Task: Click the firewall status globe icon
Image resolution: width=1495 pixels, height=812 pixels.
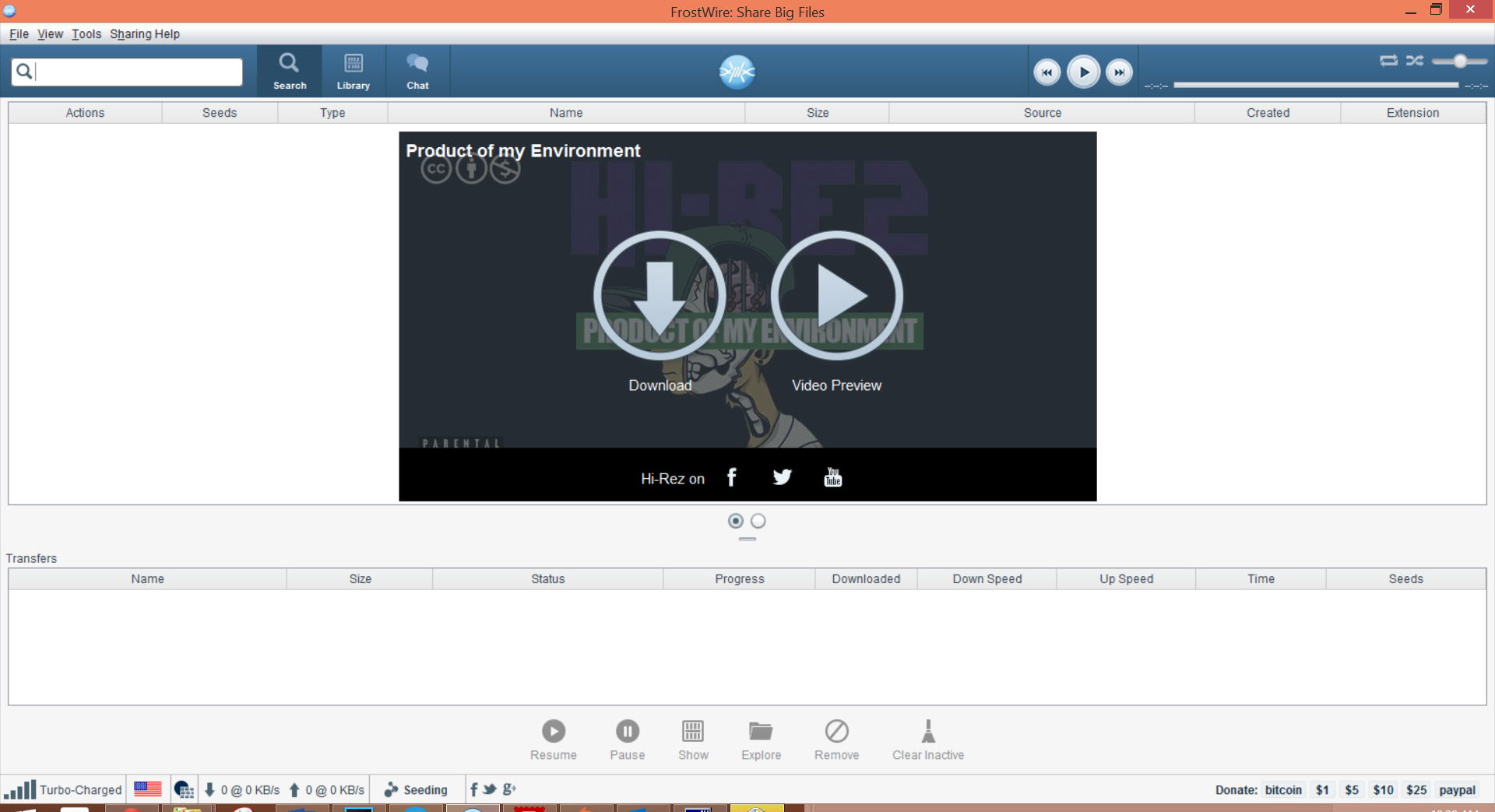Action: point(184,789)
